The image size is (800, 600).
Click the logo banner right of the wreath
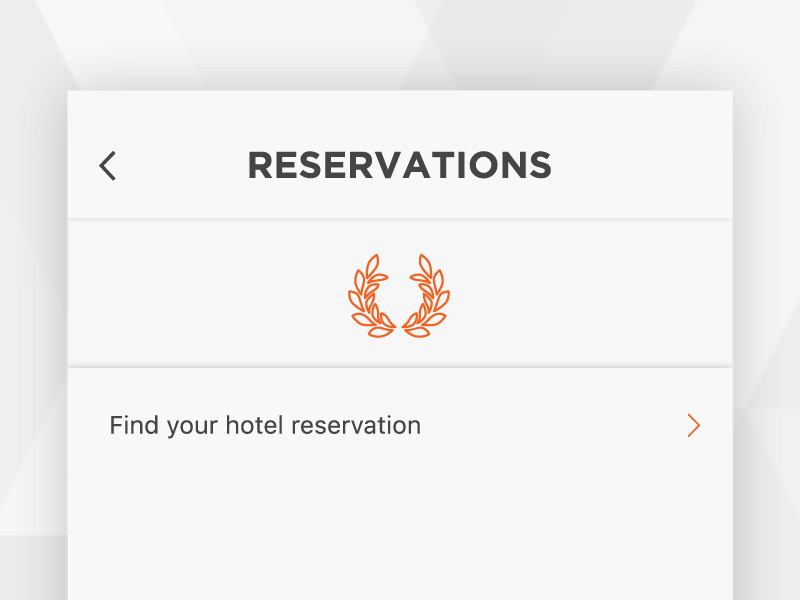[x=600, y=295]
